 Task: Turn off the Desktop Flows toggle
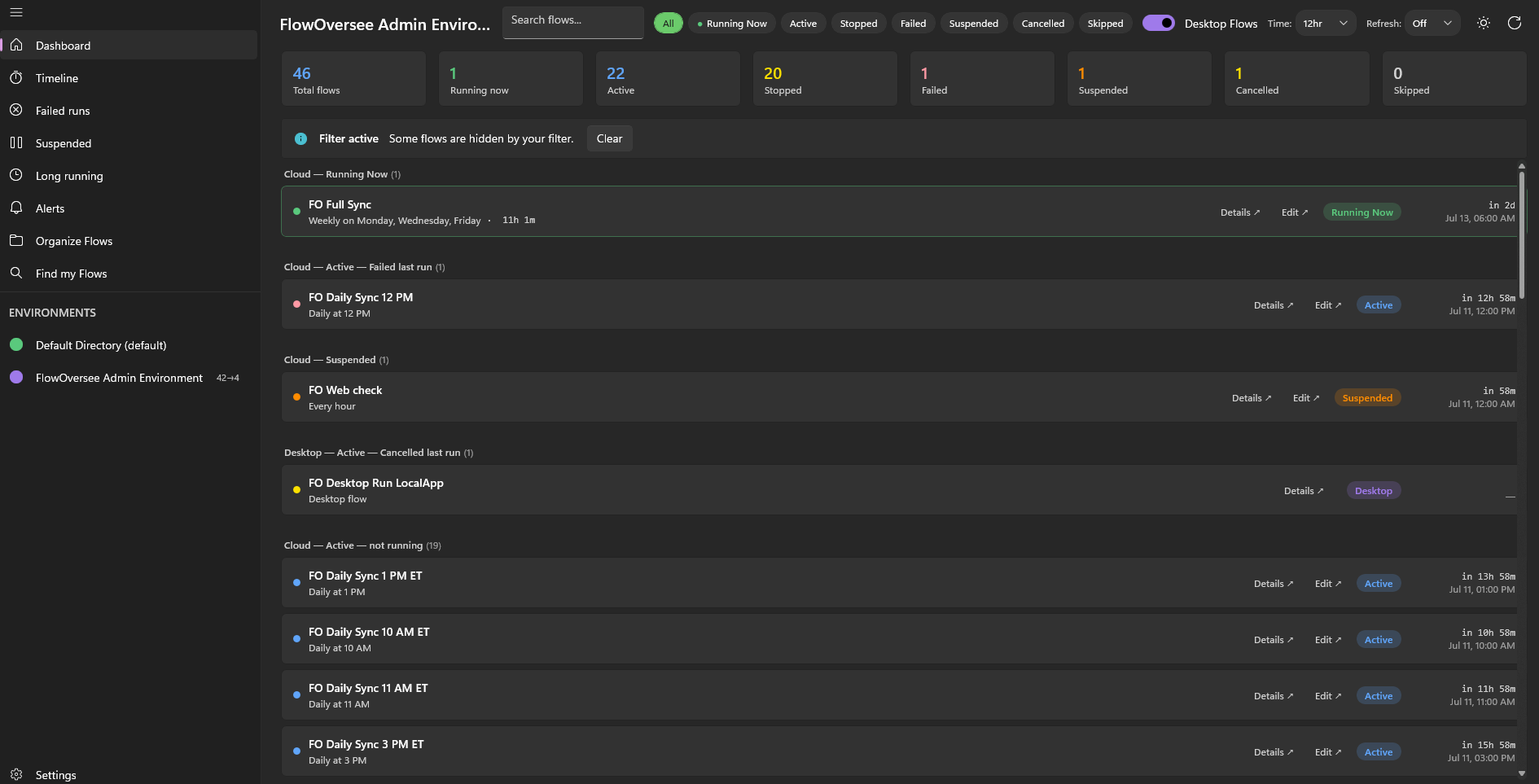(x=1158, y=23)
